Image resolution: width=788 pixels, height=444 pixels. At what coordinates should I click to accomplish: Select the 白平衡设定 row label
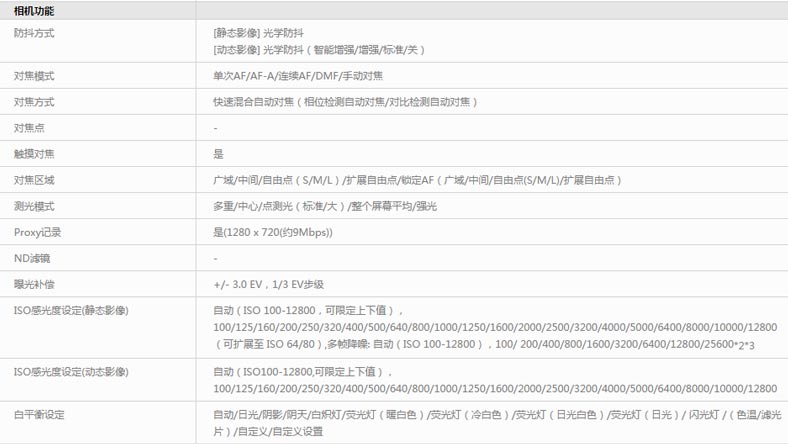[x=38, y=414]
